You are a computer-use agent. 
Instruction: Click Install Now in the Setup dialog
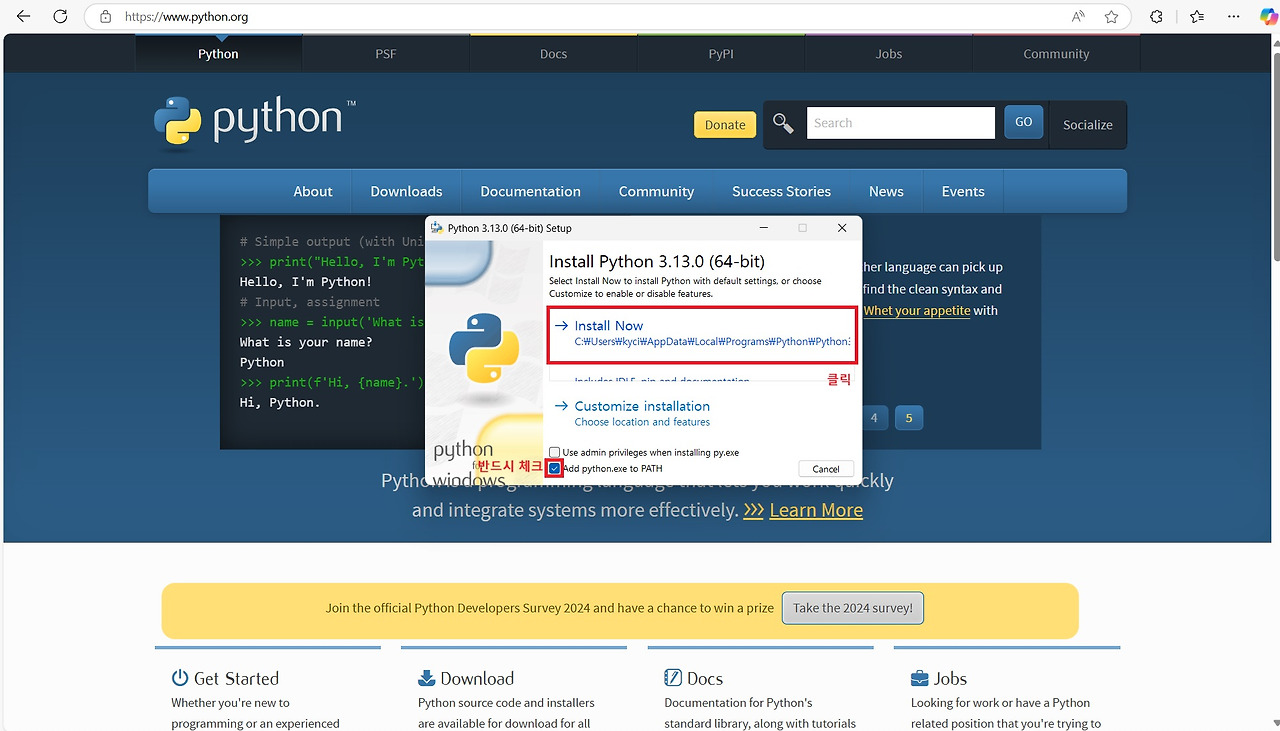pyautogui.click(x=703, y=334)
